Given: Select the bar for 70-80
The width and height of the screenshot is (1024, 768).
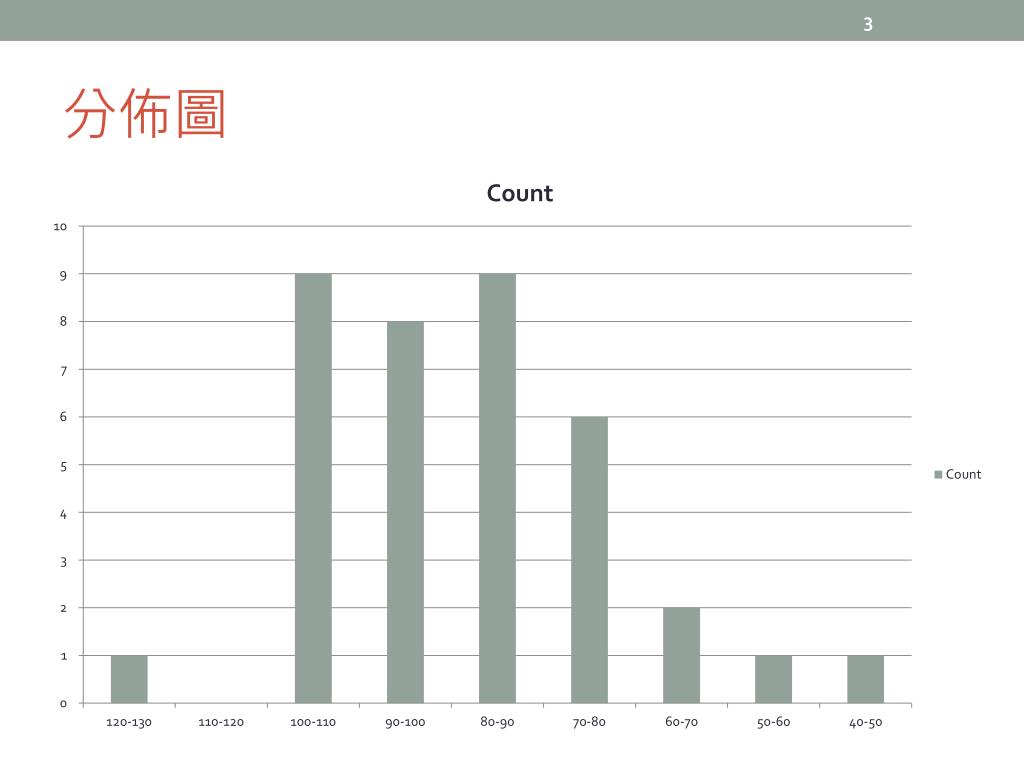Looking at the screenshot, I should point(590,560).
